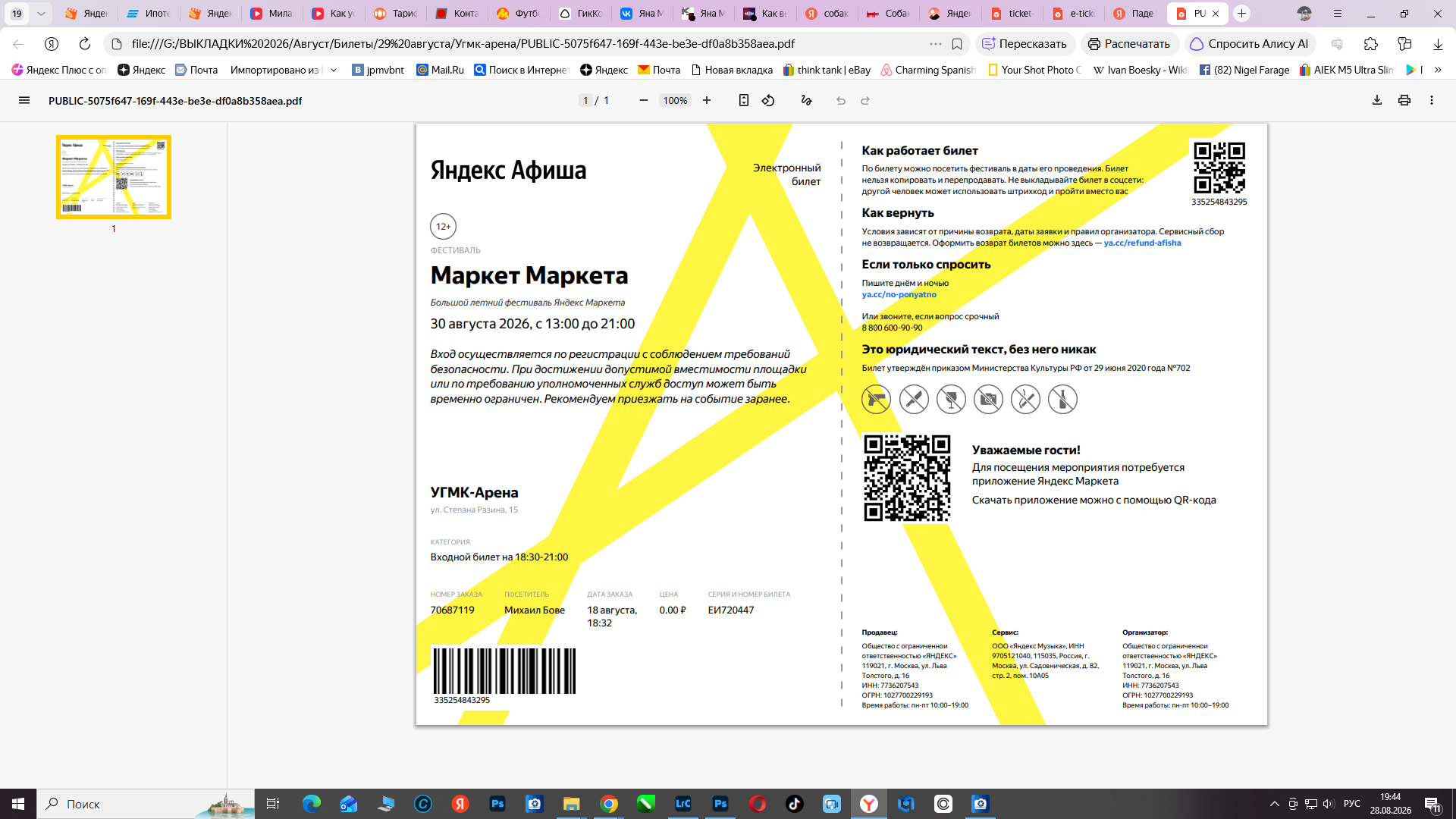Image resolution: width=1456 pixels, height=819 pixels.
Task: Redo the PDF annotation
Action: point(865,100)
